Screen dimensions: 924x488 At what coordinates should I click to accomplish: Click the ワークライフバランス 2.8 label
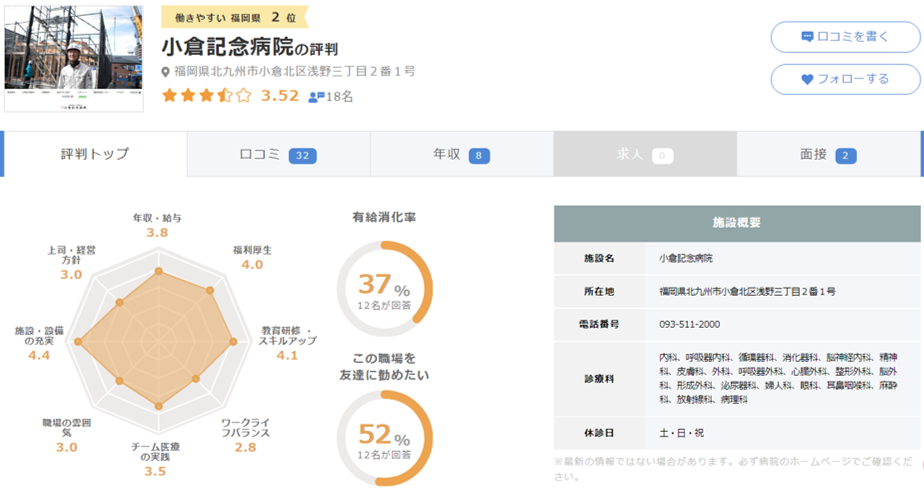click(x=246, y=436)
